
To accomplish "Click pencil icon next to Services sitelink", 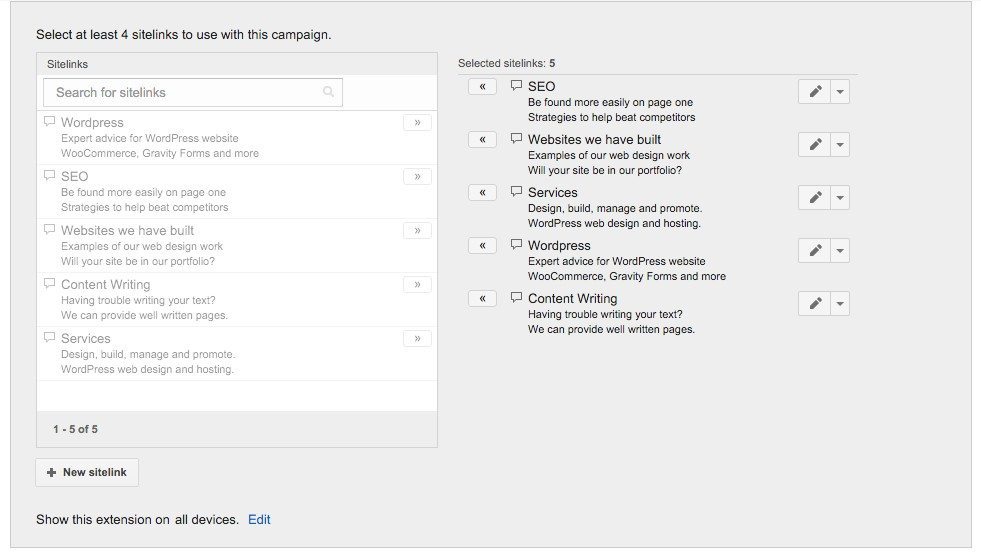I will (x=815, y=198).
